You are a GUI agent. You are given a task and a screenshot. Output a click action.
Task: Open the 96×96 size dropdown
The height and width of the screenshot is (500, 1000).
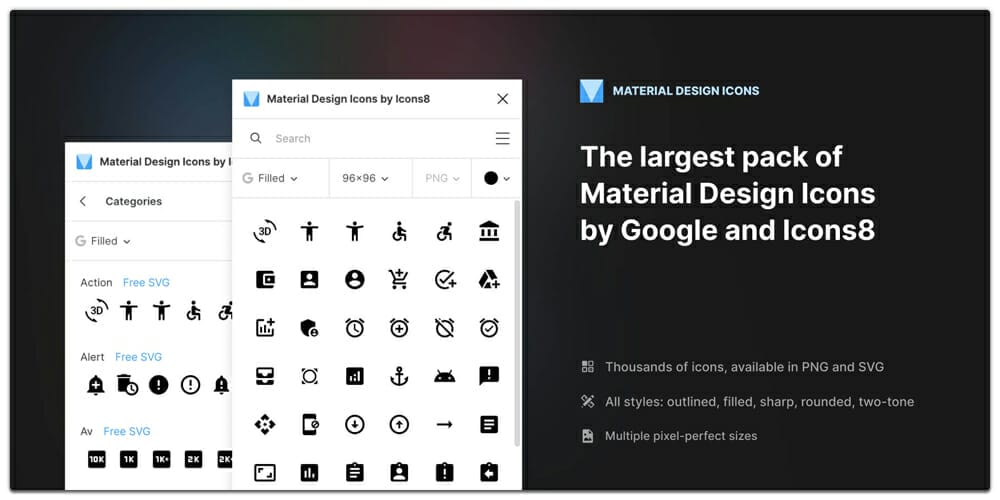point(365,179)
